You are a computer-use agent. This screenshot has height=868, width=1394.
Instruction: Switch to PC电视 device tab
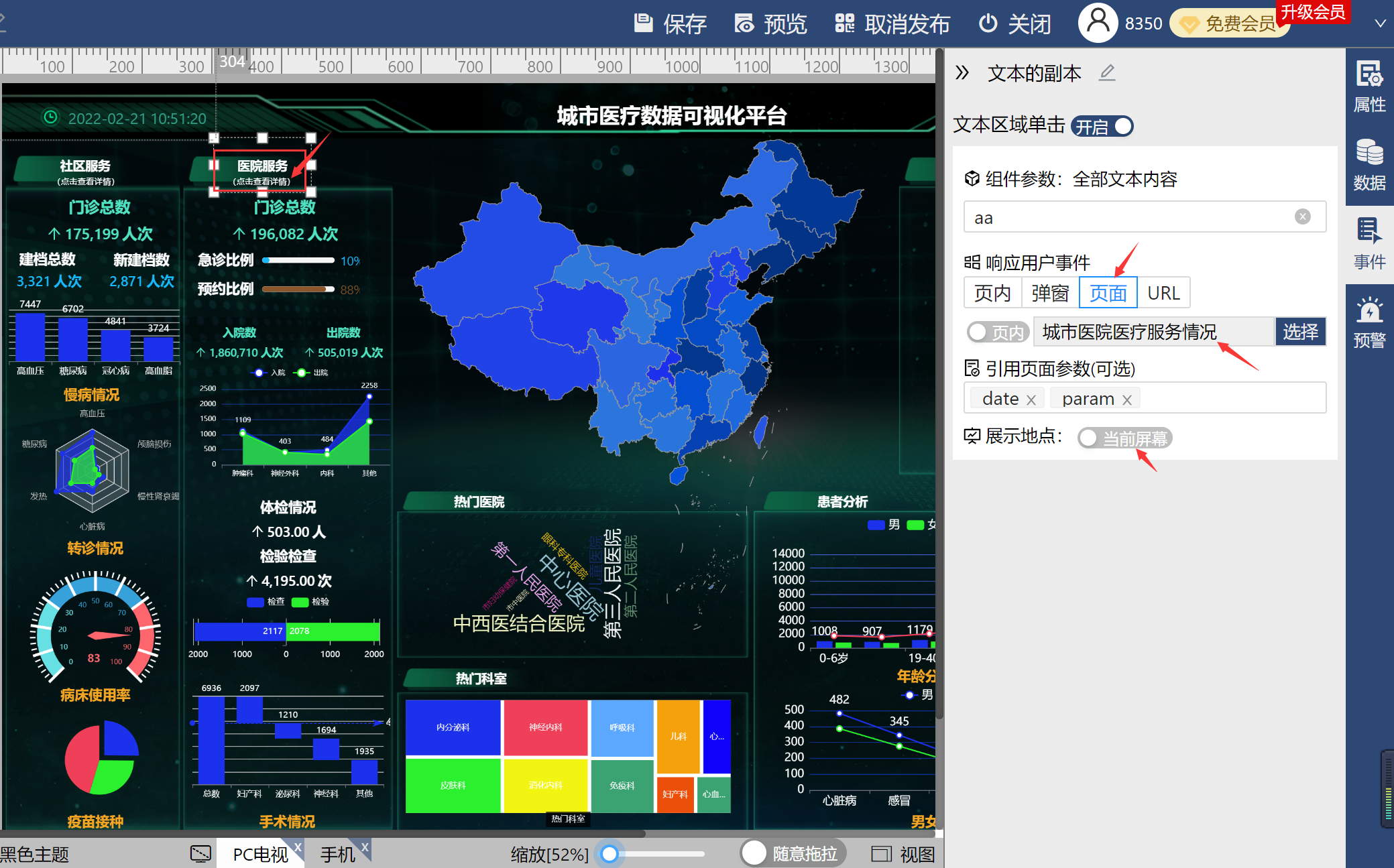[x=260, y=854]
